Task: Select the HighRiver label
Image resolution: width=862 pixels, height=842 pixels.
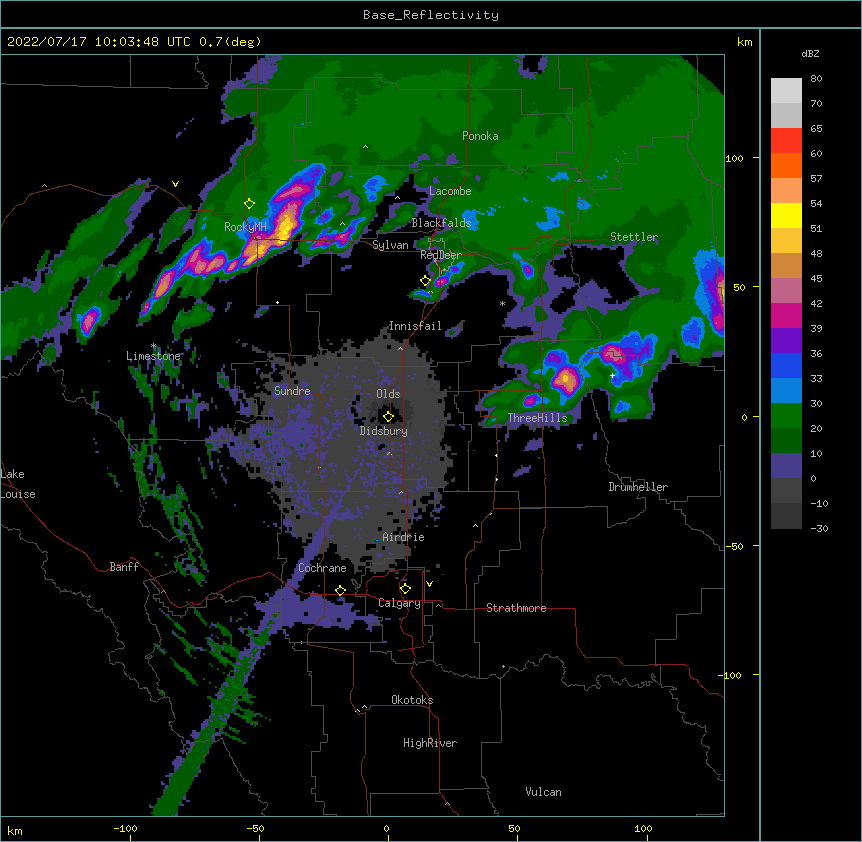Action: tap(430, 743)
